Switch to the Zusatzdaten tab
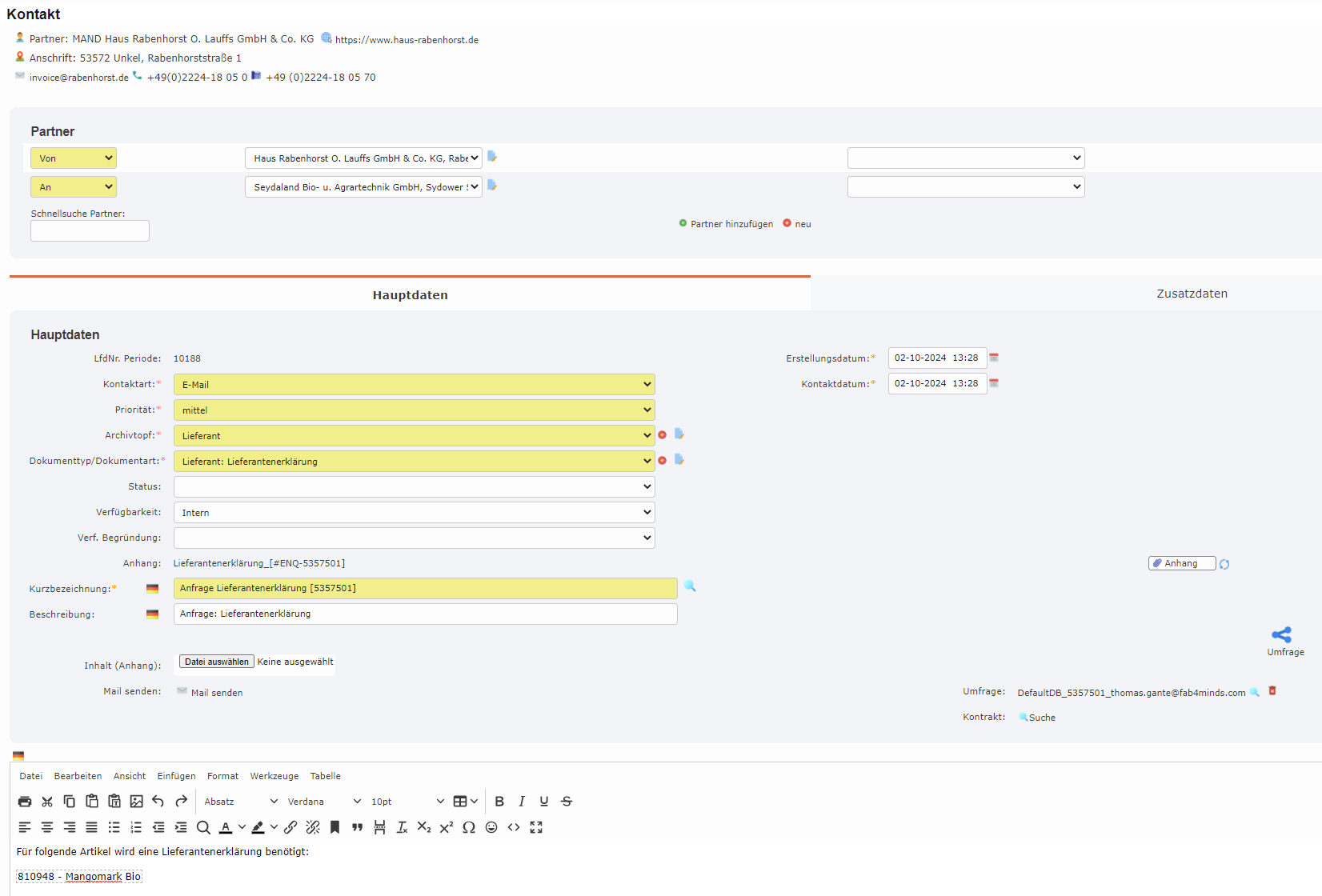This screenshot has height=896, width=1322. 1192,293
